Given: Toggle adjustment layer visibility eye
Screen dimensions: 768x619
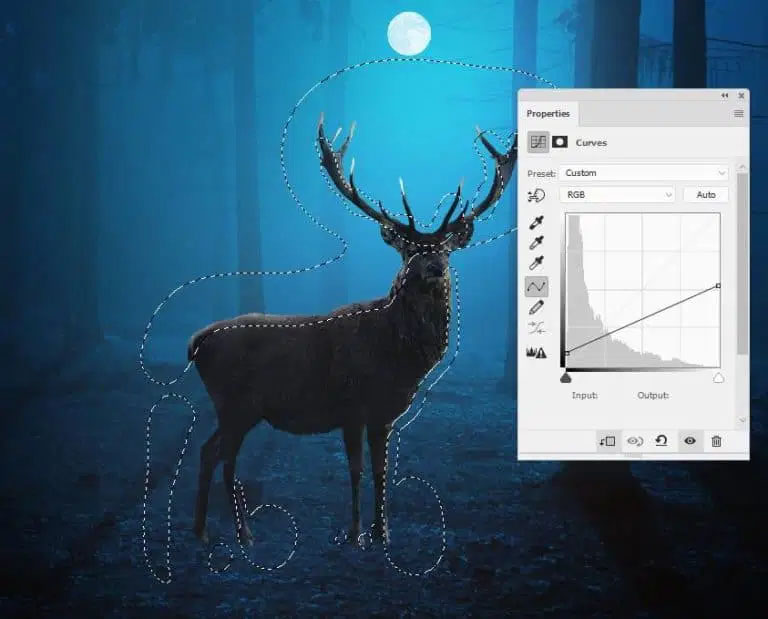Looking at the screenshot, I should [x=690, y=441].
